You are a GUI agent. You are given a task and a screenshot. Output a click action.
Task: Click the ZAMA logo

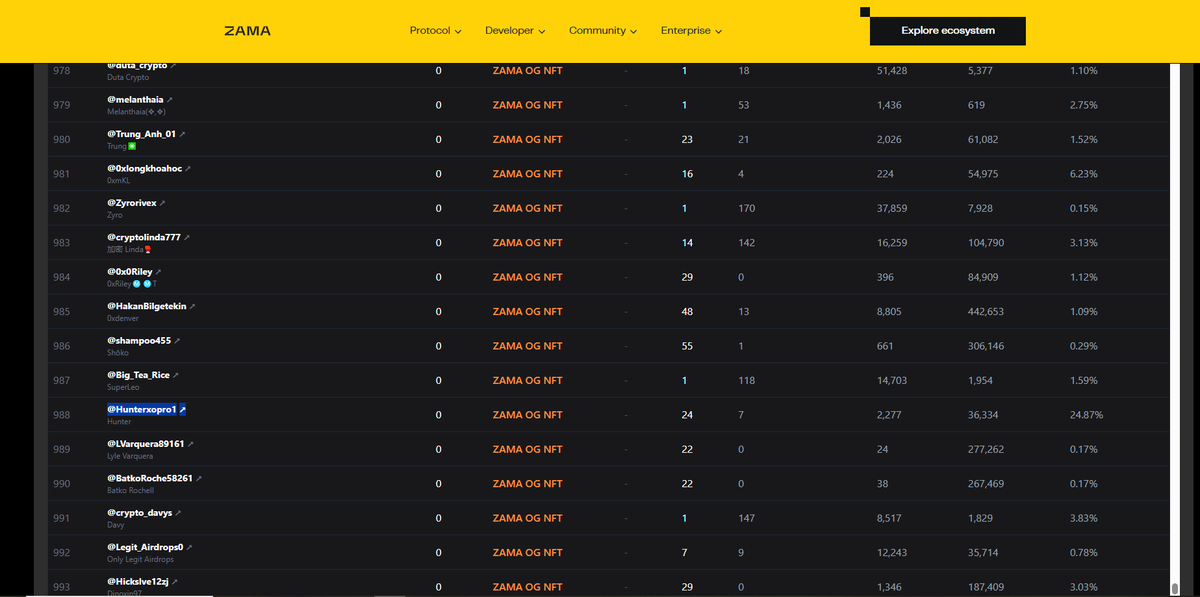(247, 31)
